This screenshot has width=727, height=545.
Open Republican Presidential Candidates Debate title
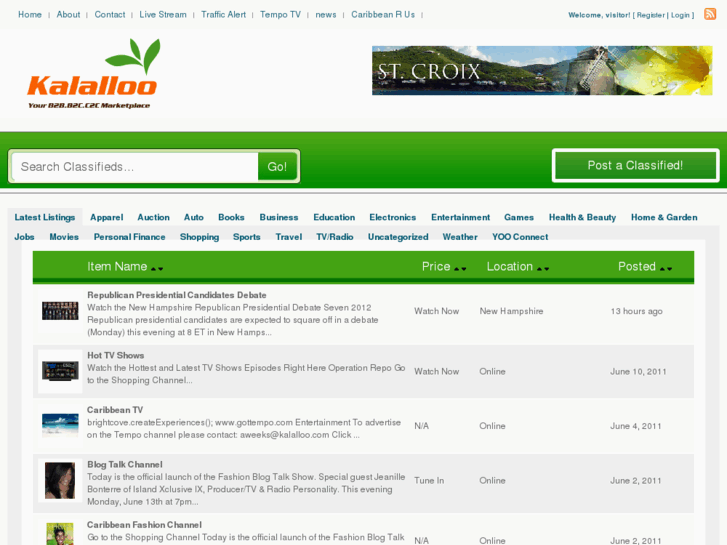[x=177, y=295]
